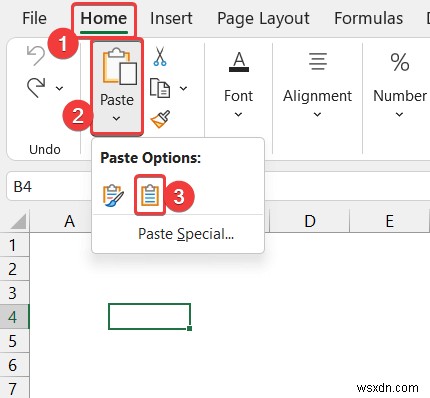Image resolution: width=430 pixels, height=398 pixels.
Task: Click the fill handle of cell B4
Action: [189, 328]
